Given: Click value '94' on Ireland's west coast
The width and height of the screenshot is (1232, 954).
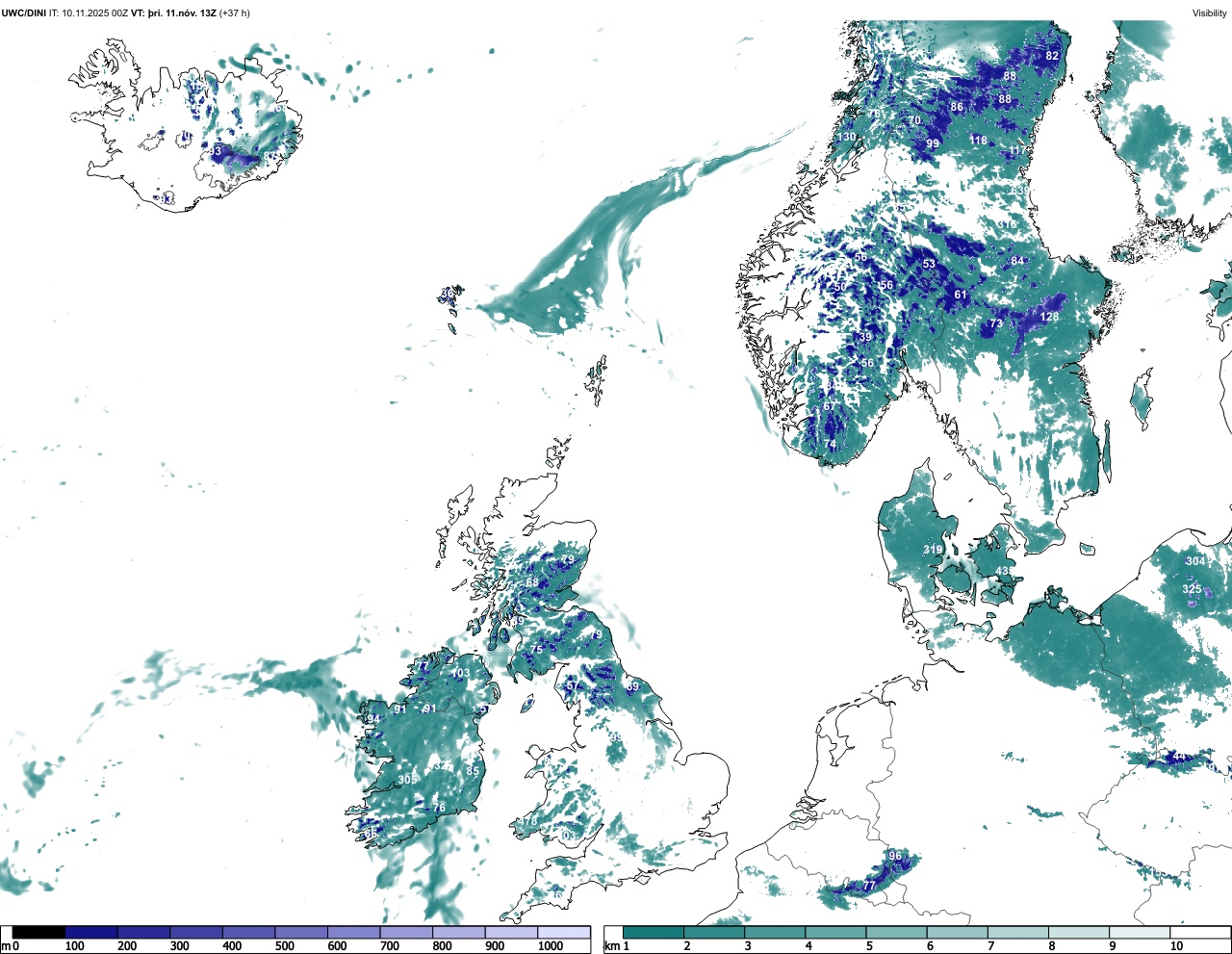Looking at the screenshot, I should coord(373,719).
